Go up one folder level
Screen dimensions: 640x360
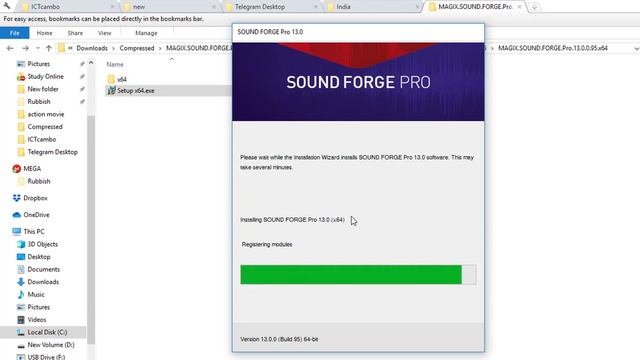coord(49,48)
